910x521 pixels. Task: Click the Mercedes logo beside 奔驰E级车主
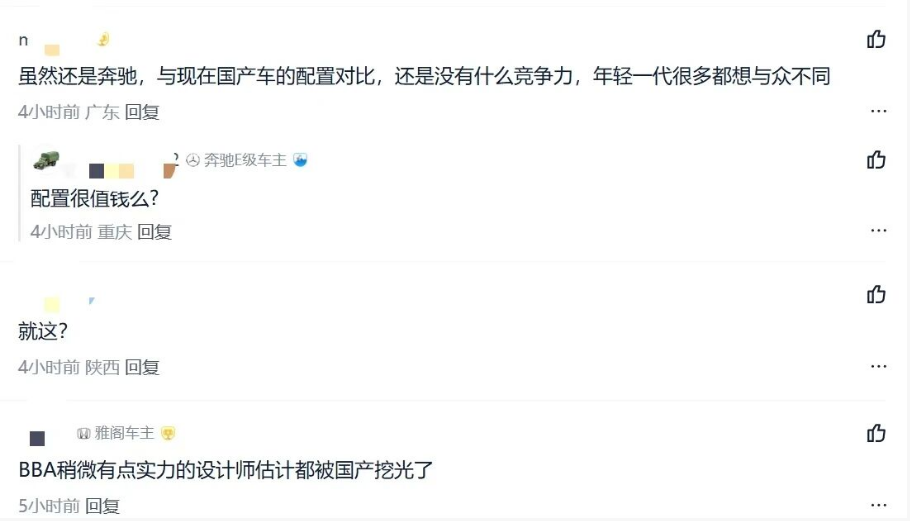pos(193,160)
